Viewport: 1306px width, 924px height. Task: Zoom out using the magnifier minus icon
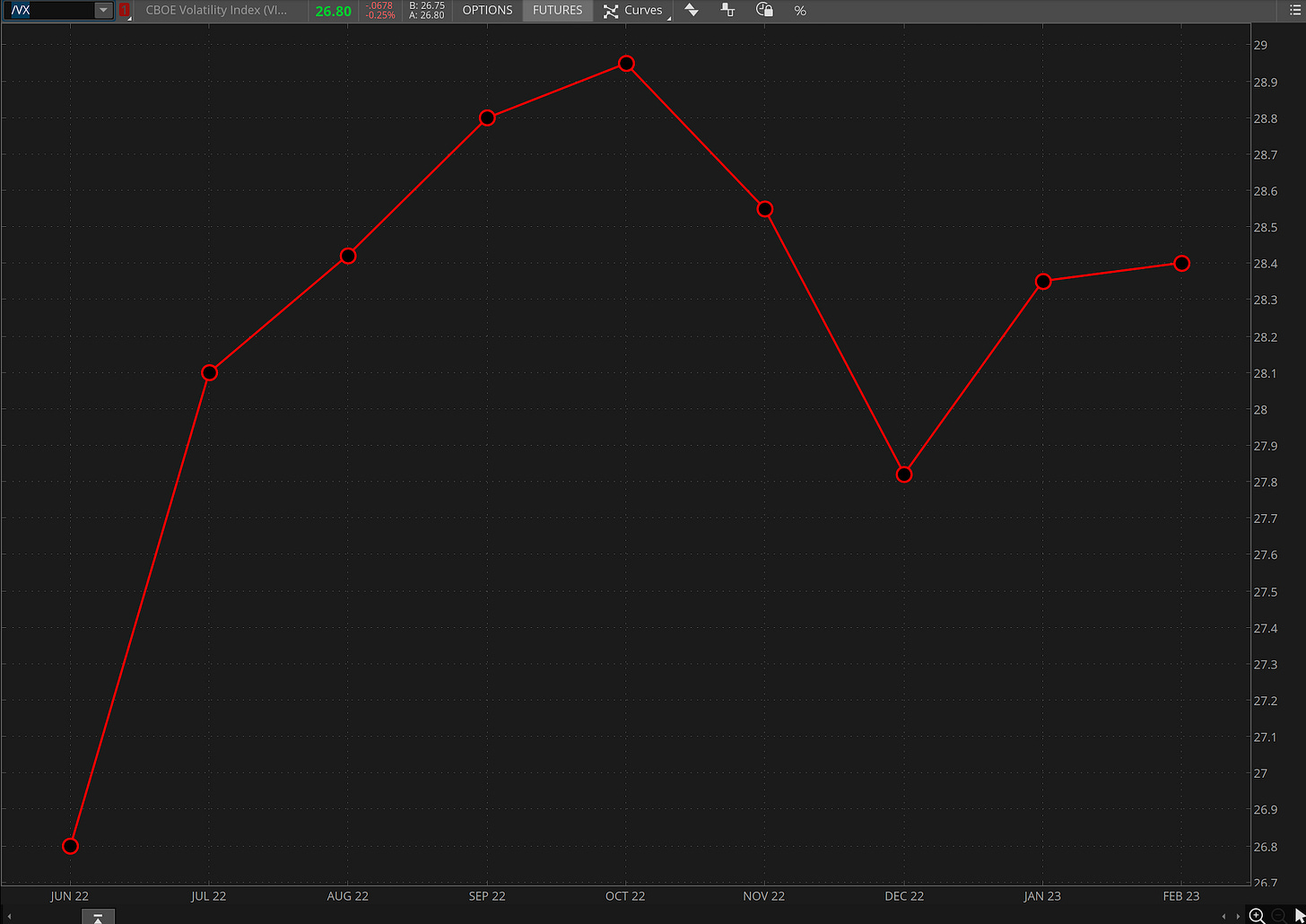tap(1279, 916)
